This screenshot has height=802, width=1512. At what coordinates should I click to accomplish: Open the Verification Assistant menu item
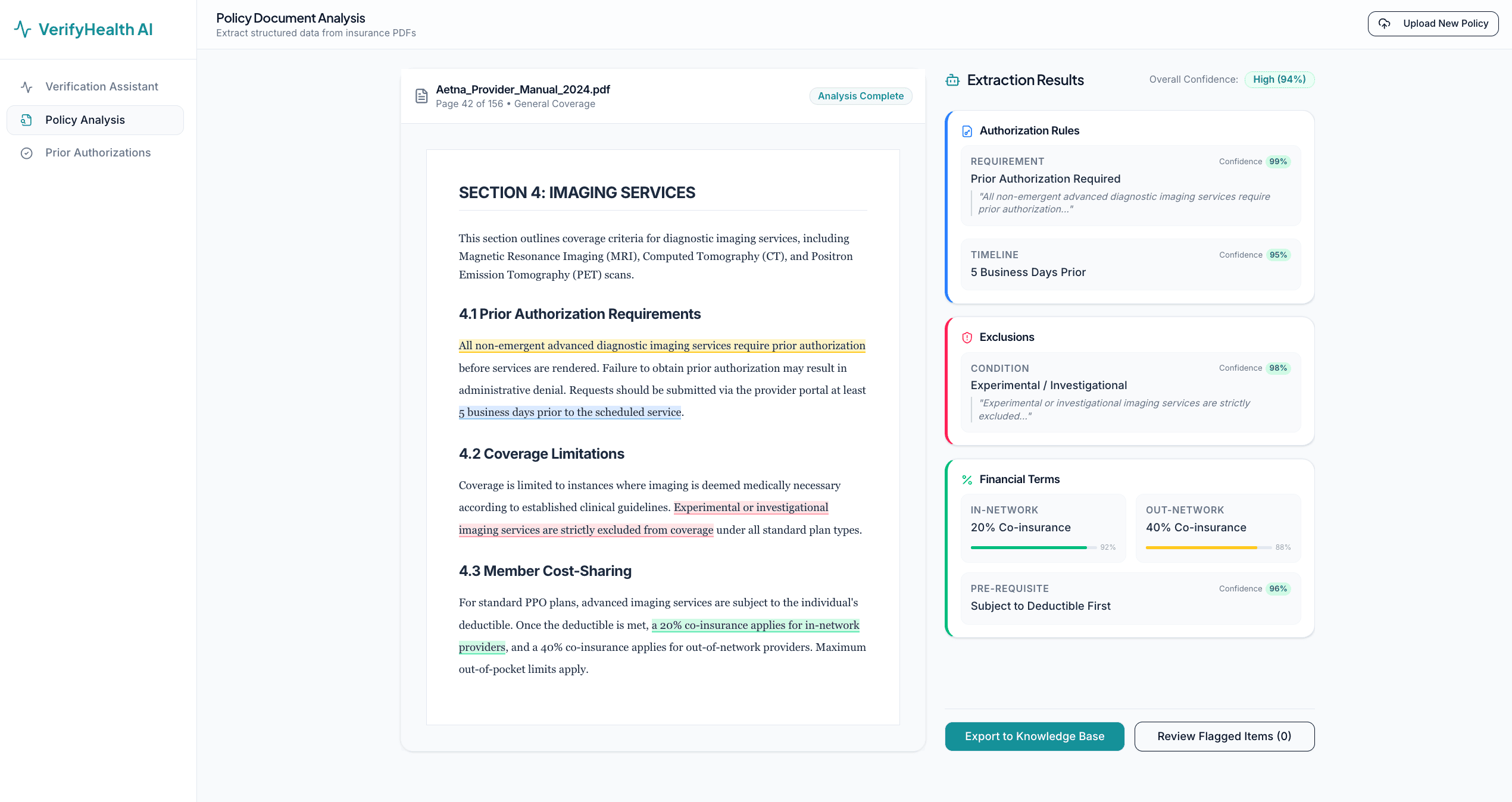101,87
